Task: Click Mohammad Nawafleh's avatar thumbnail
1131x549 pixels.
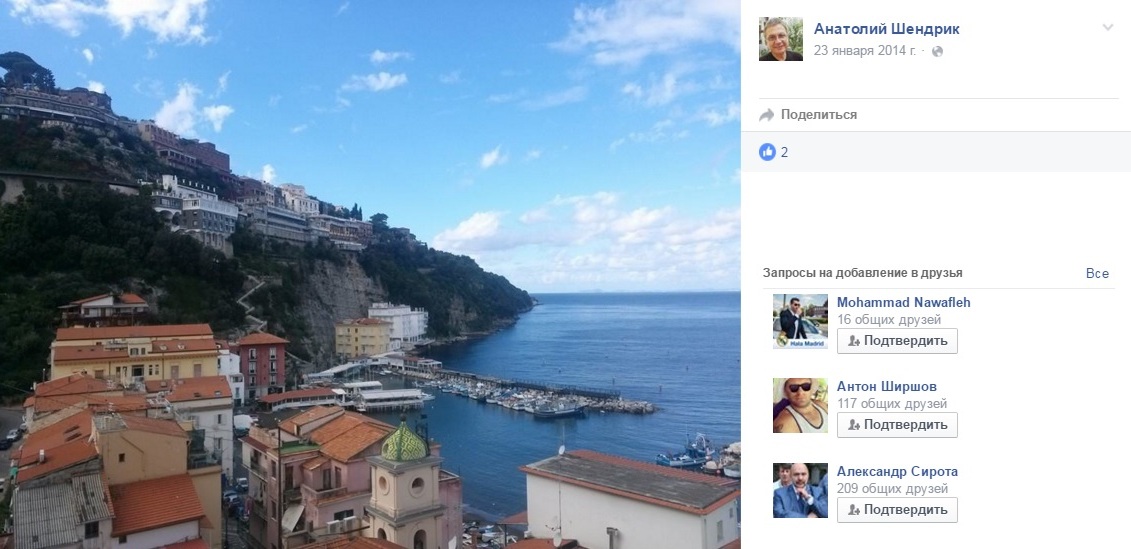Action: [x=800, y=321]
